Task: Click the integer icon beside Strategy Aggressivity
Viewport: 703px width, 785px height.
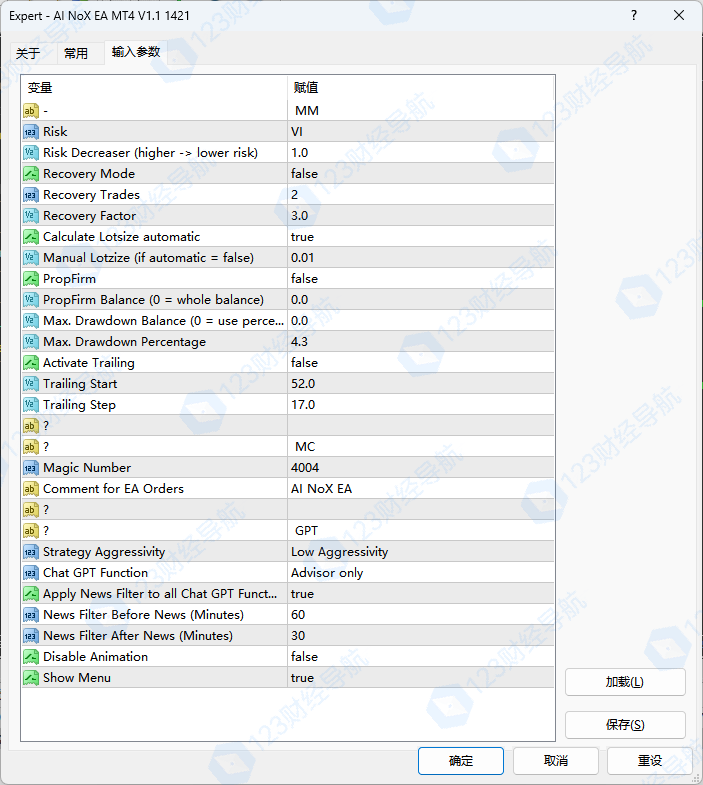Action: 31,552
